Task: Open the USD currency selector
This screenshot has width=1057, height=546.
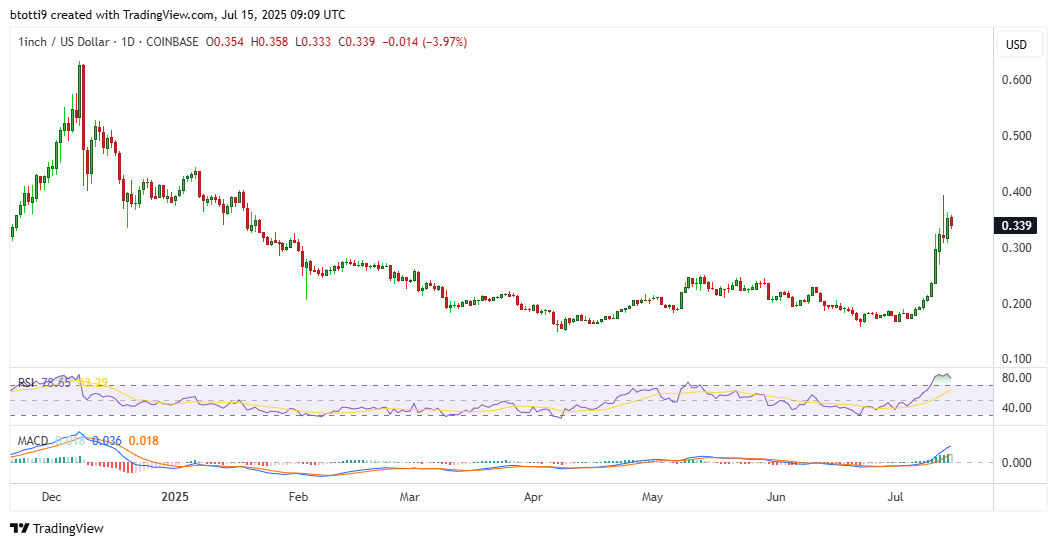Action: click(1016, 44)
